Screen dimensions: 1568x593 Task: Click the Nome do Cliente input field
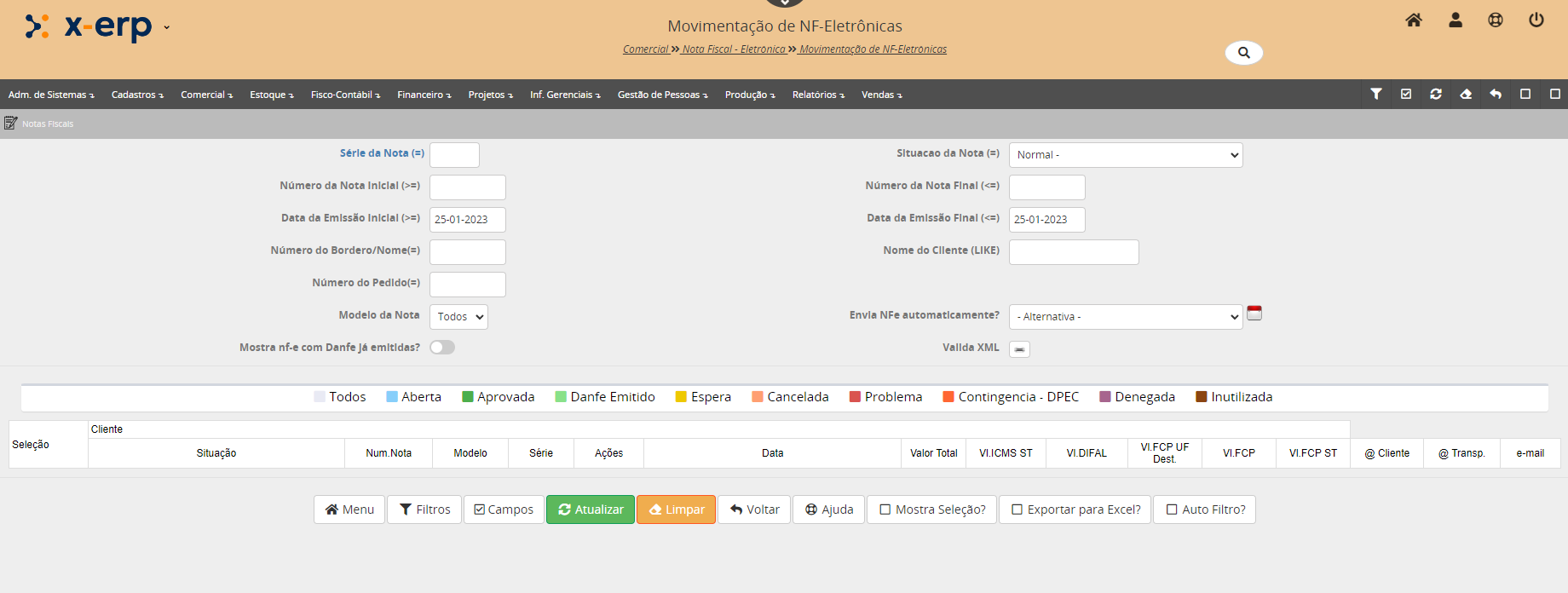click(x=1074, y=252)
